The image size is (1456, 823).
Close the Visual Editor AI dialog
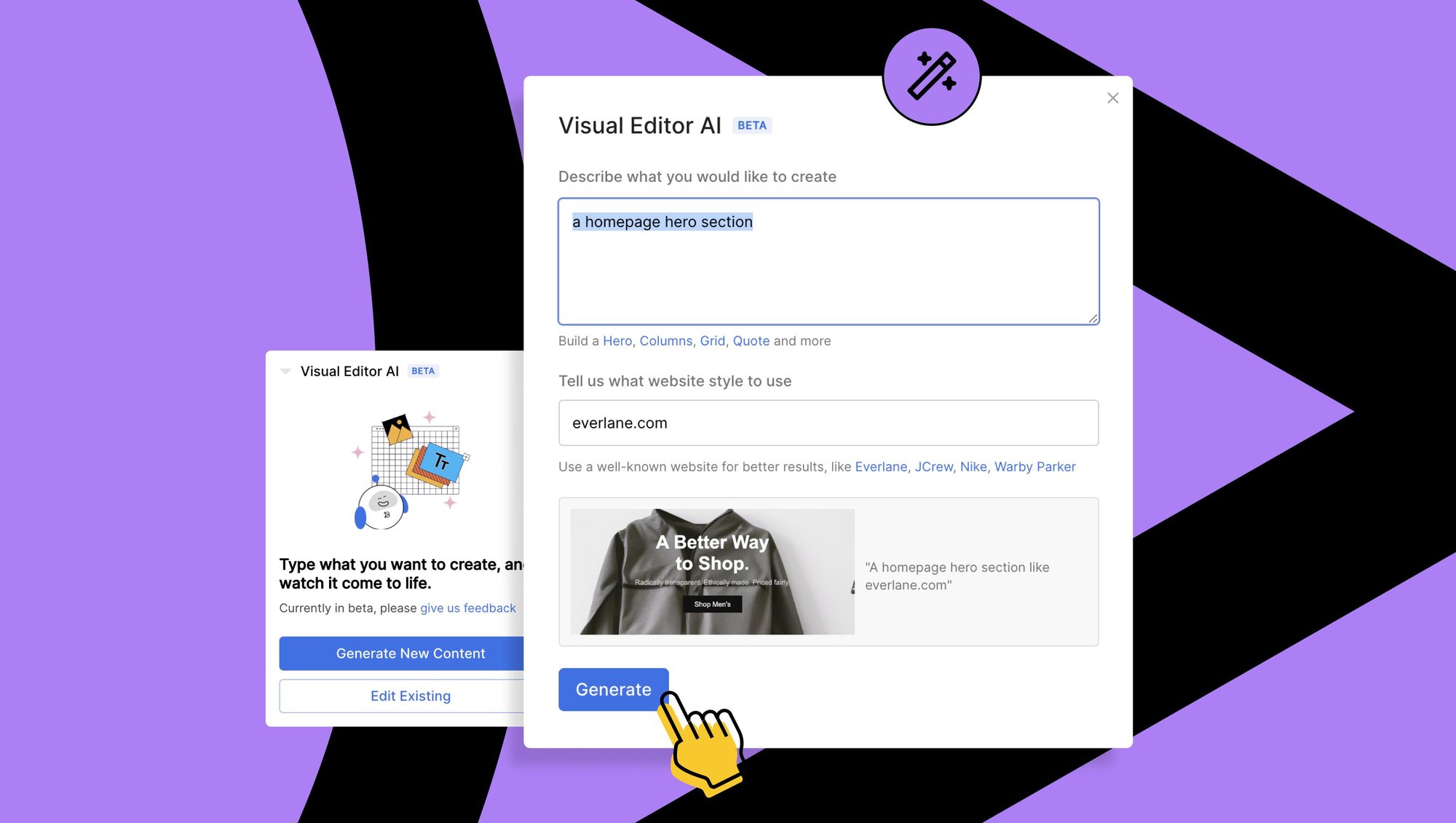[x=1112, y=98]
